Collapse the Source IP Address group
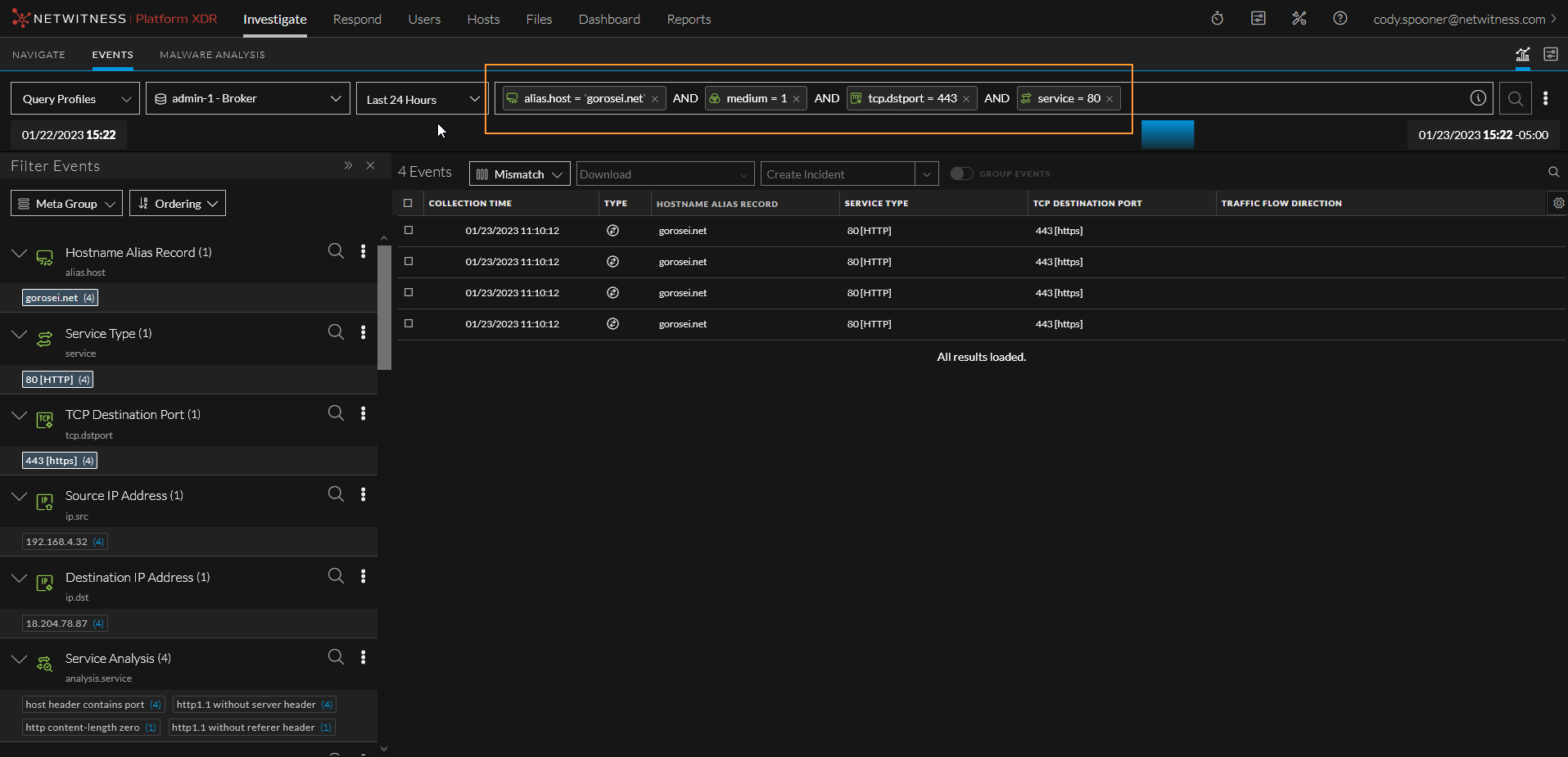The width and height of the screenshot is (1568, 757). [20, 497]
